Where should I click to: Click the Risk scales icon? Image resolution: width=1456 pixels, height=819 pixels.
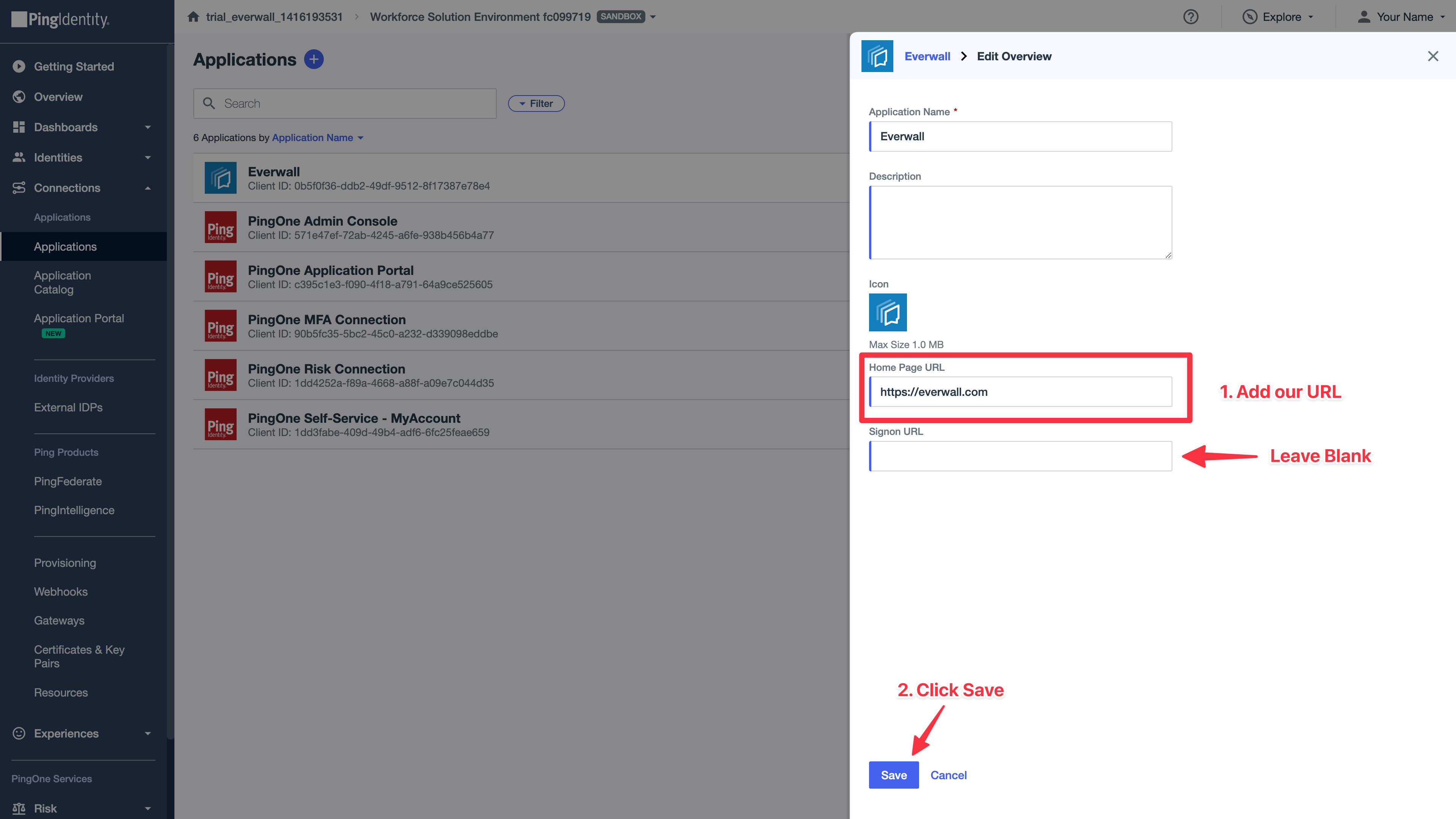coord(19,808)
